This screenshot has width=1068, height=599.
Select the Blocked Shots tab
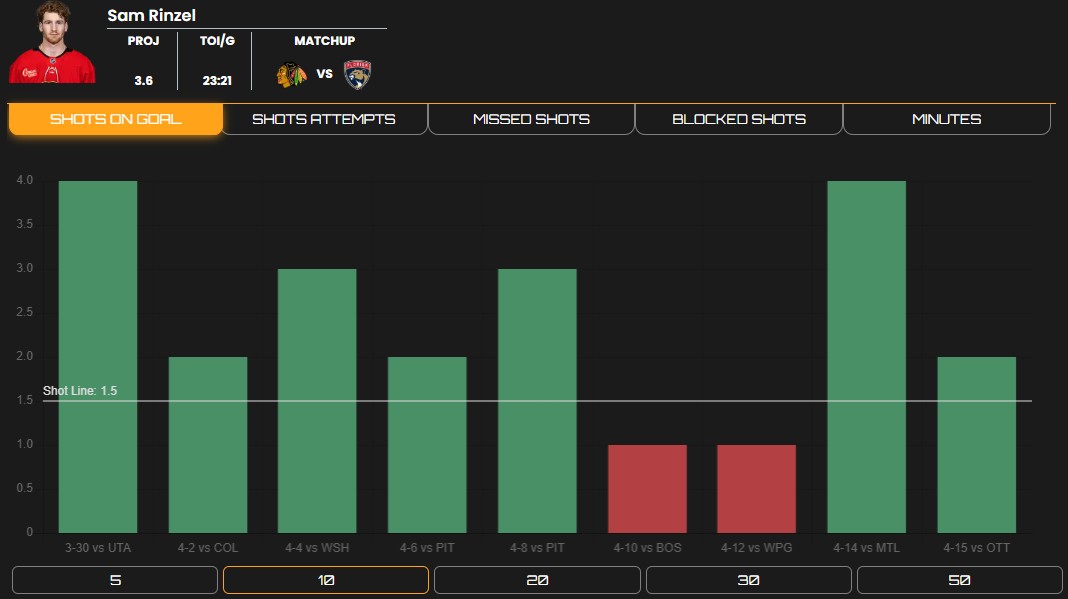tap(738, 119)
